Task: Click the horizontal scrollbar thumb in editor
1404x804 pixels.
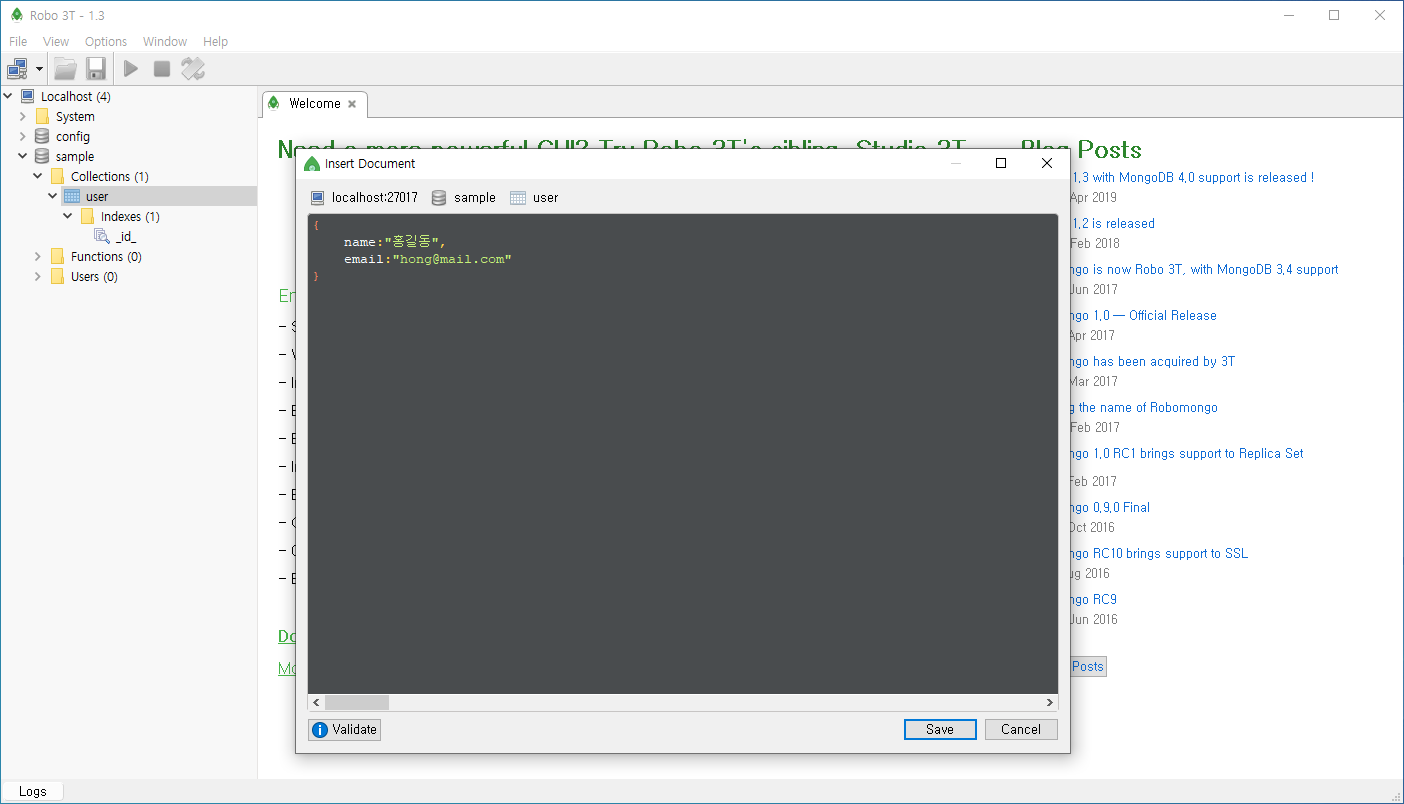Action: (357, 703)
